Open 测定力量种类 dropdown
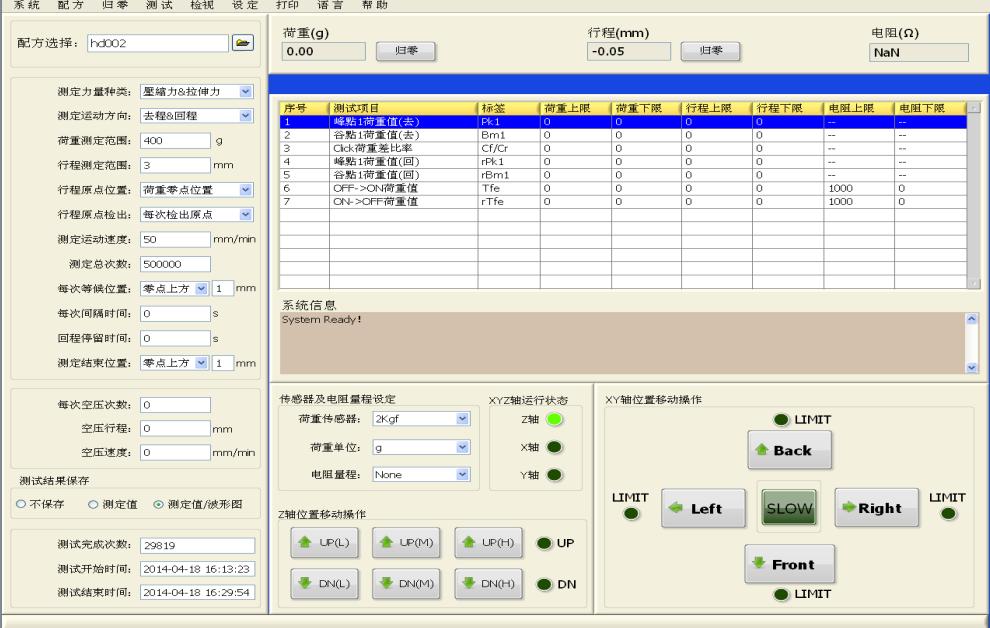This screenshot has width=990, height=628. 246,92
